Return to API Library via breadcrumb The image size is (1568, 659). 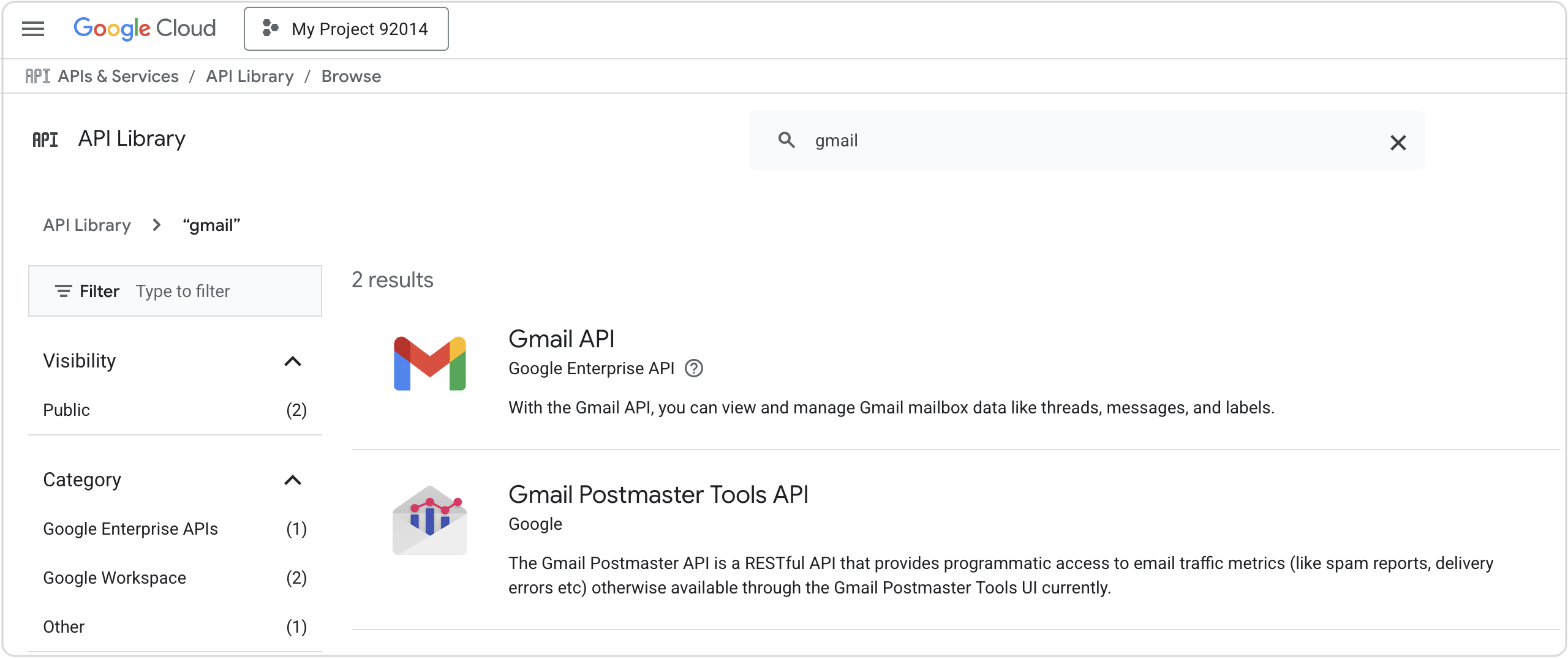pyautogui.click(x=86, y=225)
